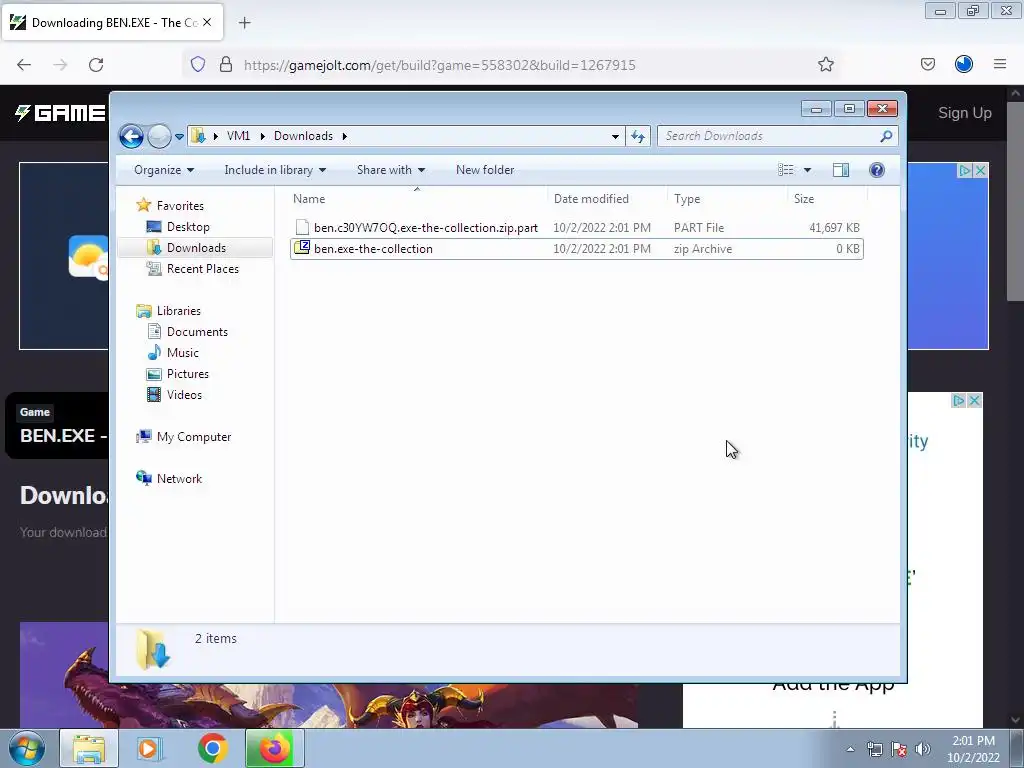The width and height of the screenshot is (1024, 768).
Task: Open Desktop in navigation pane
Action: click(x=188, y=227)
